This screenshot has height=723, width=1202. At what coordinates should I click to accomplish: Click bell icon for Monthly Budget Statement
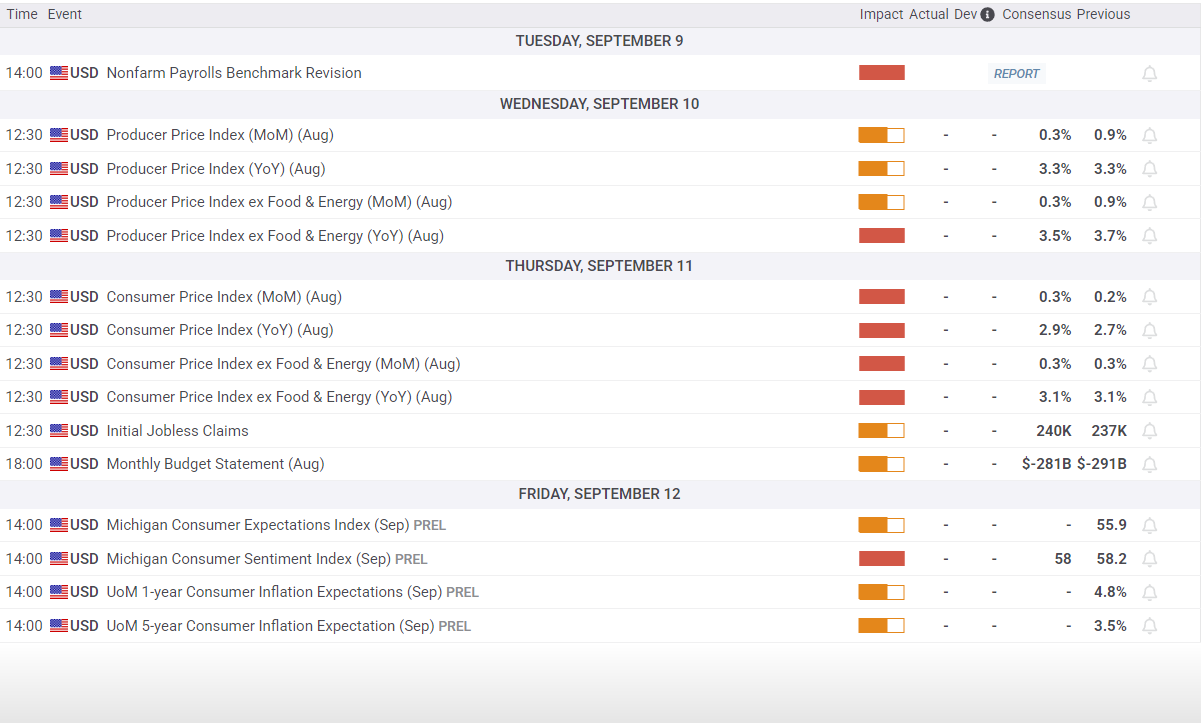coord(1150,464)
